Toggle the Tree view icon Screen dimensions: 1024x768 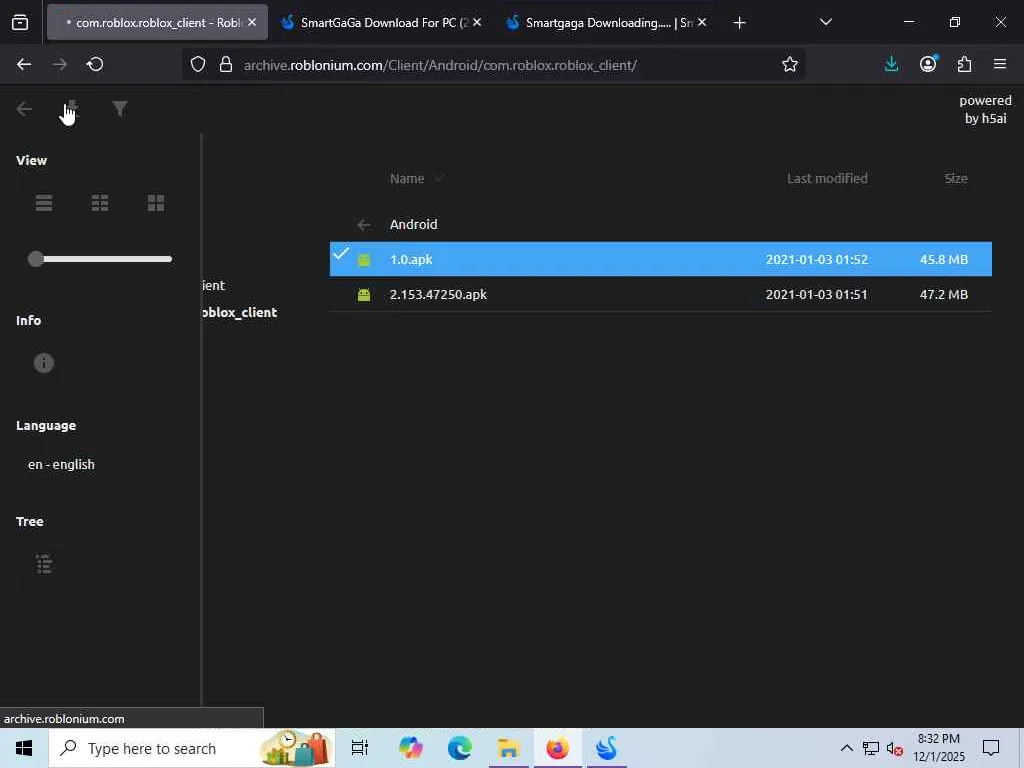coord(44,564)
